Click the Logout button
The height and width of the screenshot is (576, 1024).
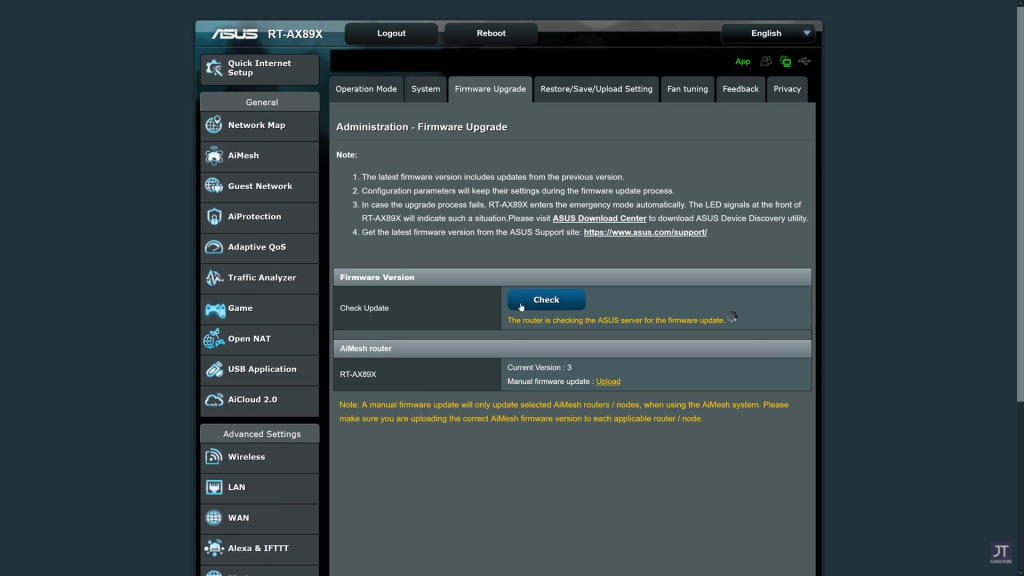coord(391,33)
